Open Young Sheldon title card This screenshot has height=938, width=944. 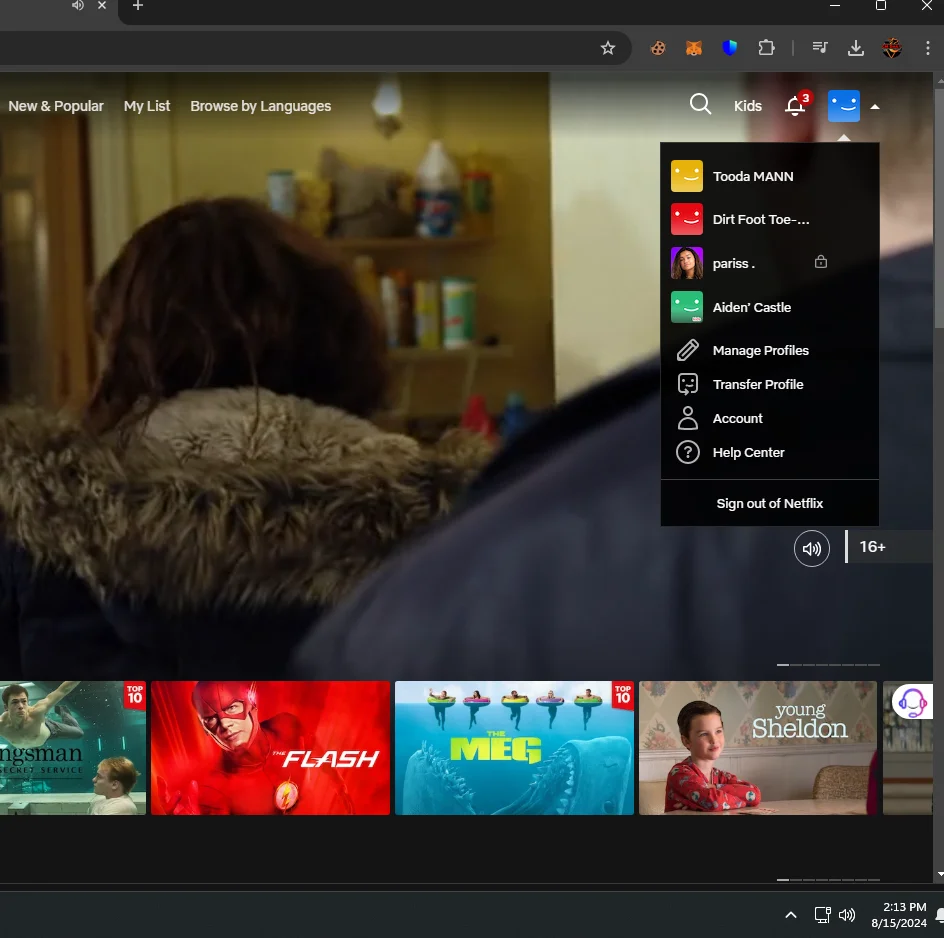pos(758,748)
